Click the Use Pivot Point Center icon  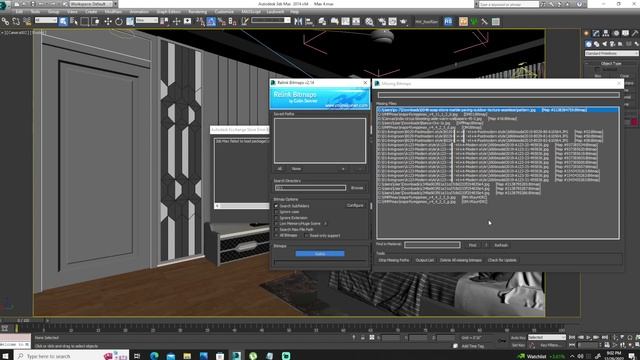click(x=165, y=22)
